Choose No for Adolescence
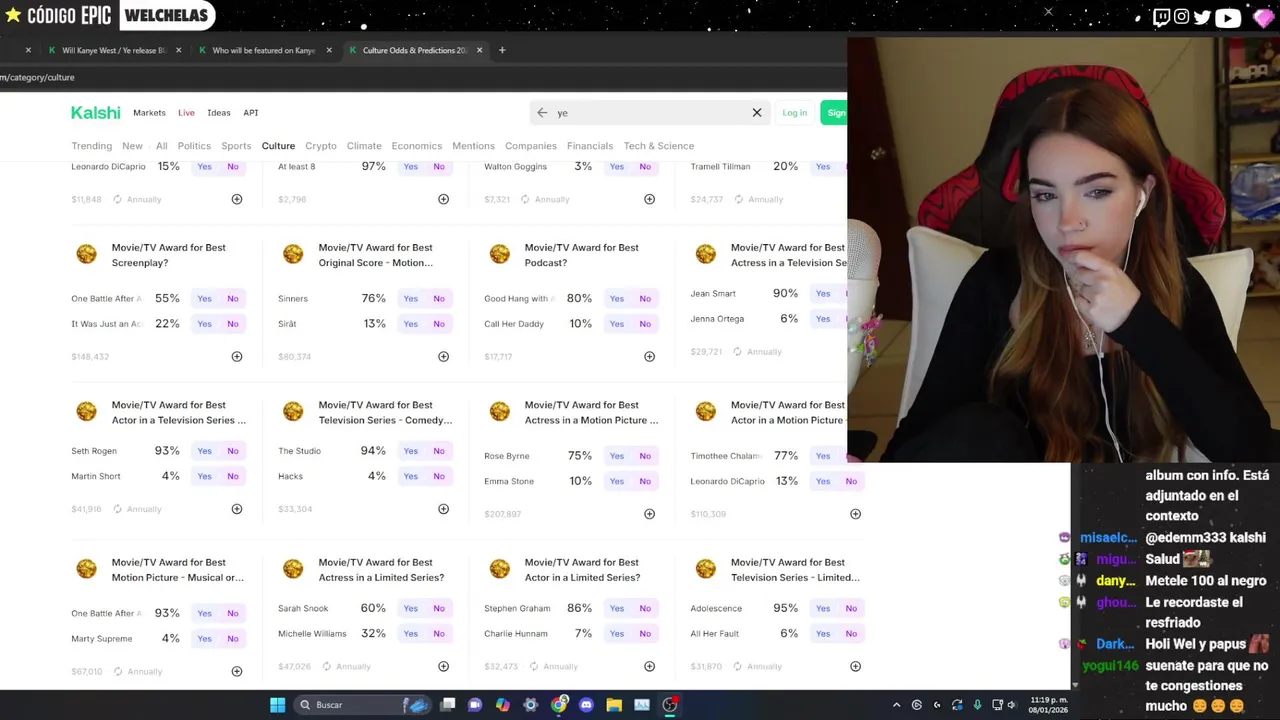Image resolution: width=1280 pixels, height=720 pixels. point(851,608)
